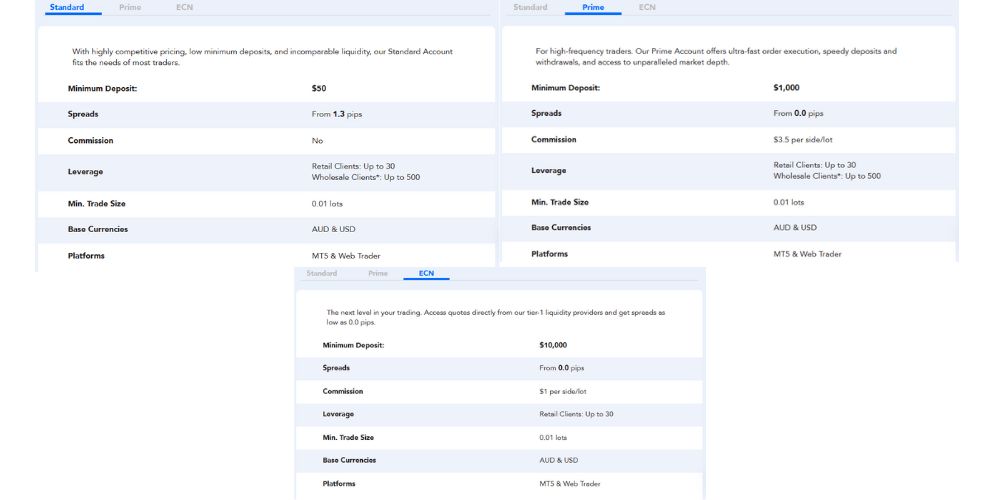Click the Leverage label in the ECN panel
Image resolution: width=1000 pixels, height=500 pixels.
click(x=338, y=414)
